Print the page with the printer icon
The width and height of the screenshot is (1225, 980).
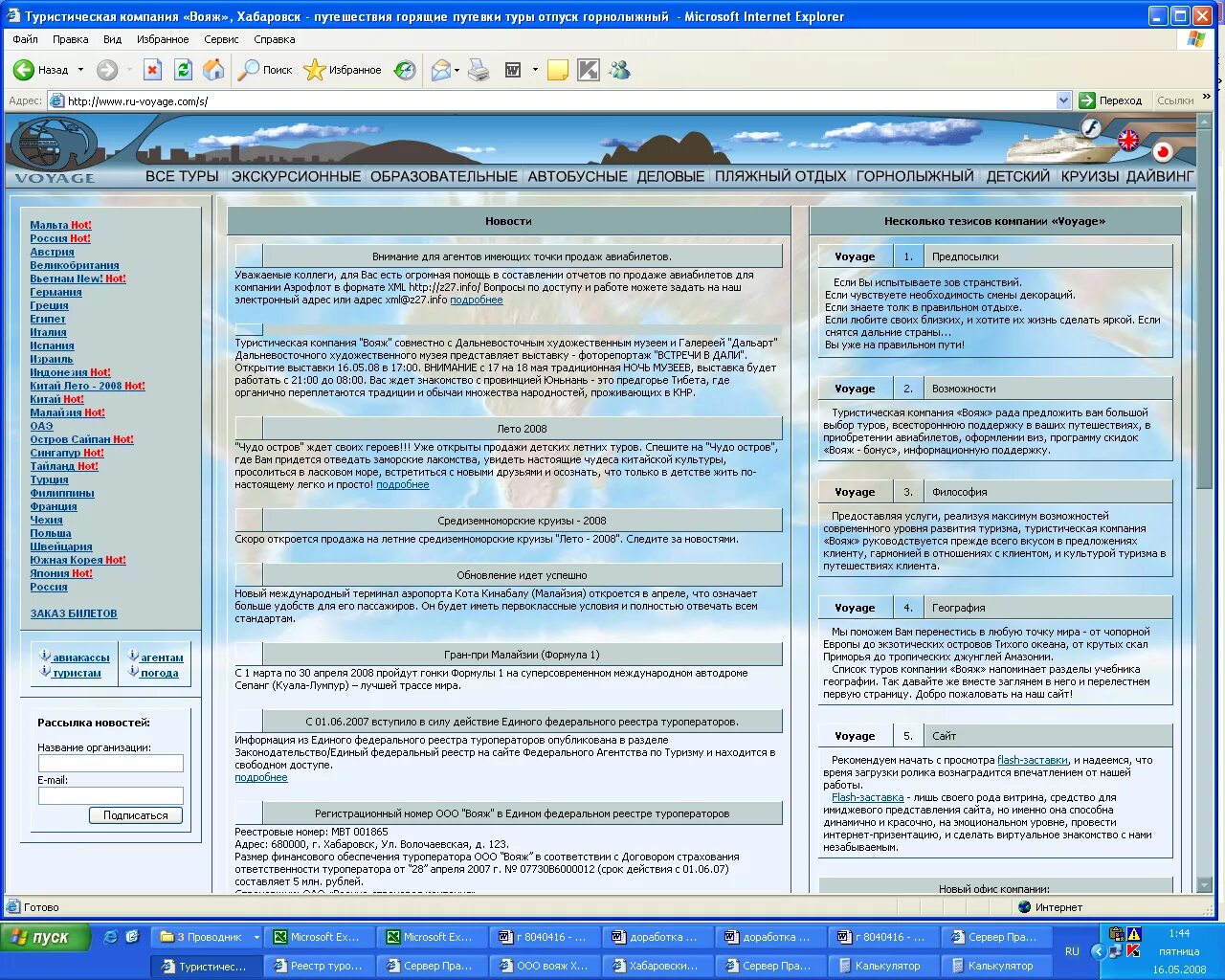click(x=479, y=70)
